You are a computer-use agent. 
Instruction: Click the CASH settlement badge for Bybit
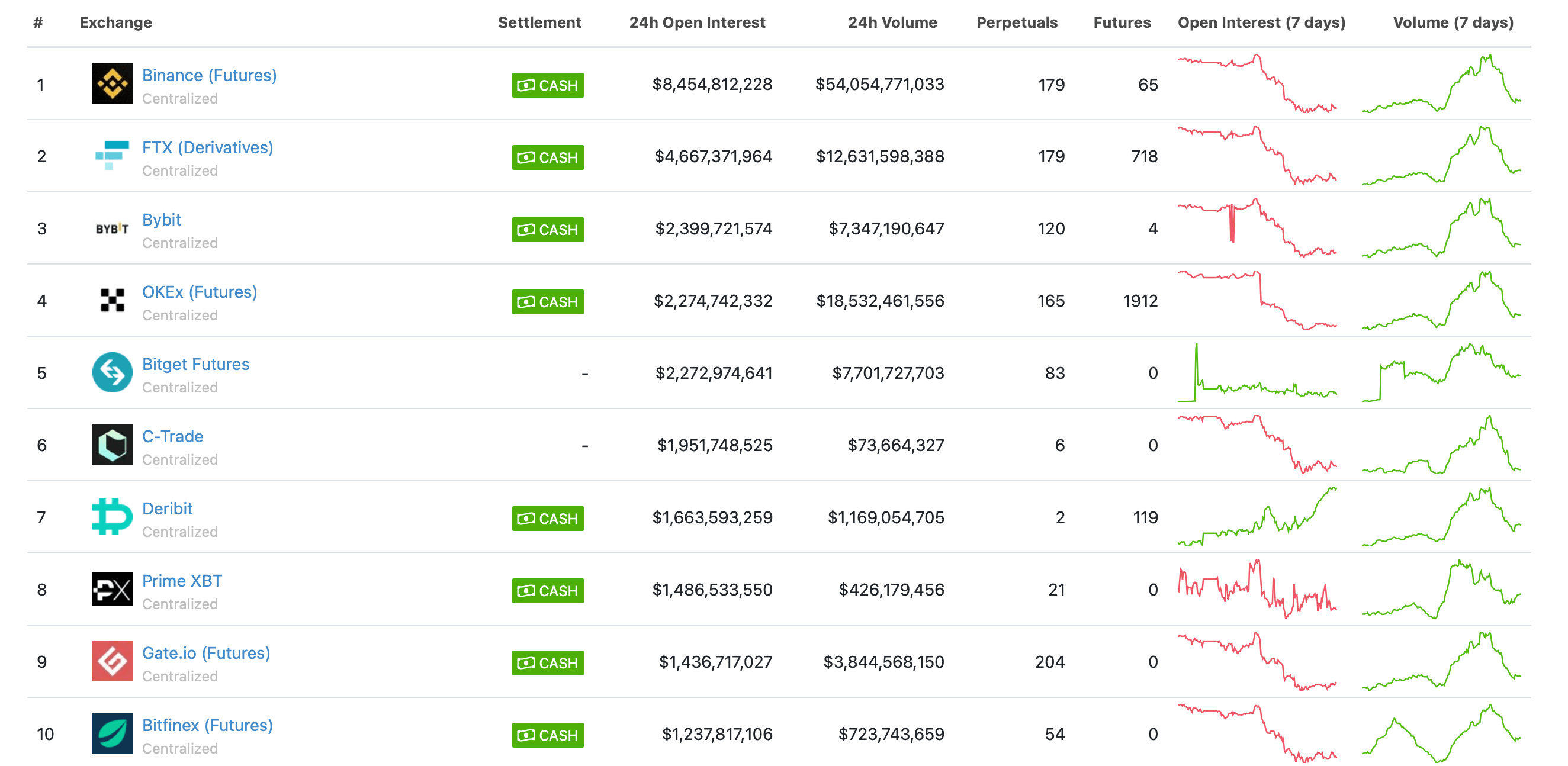click(547, 230)
